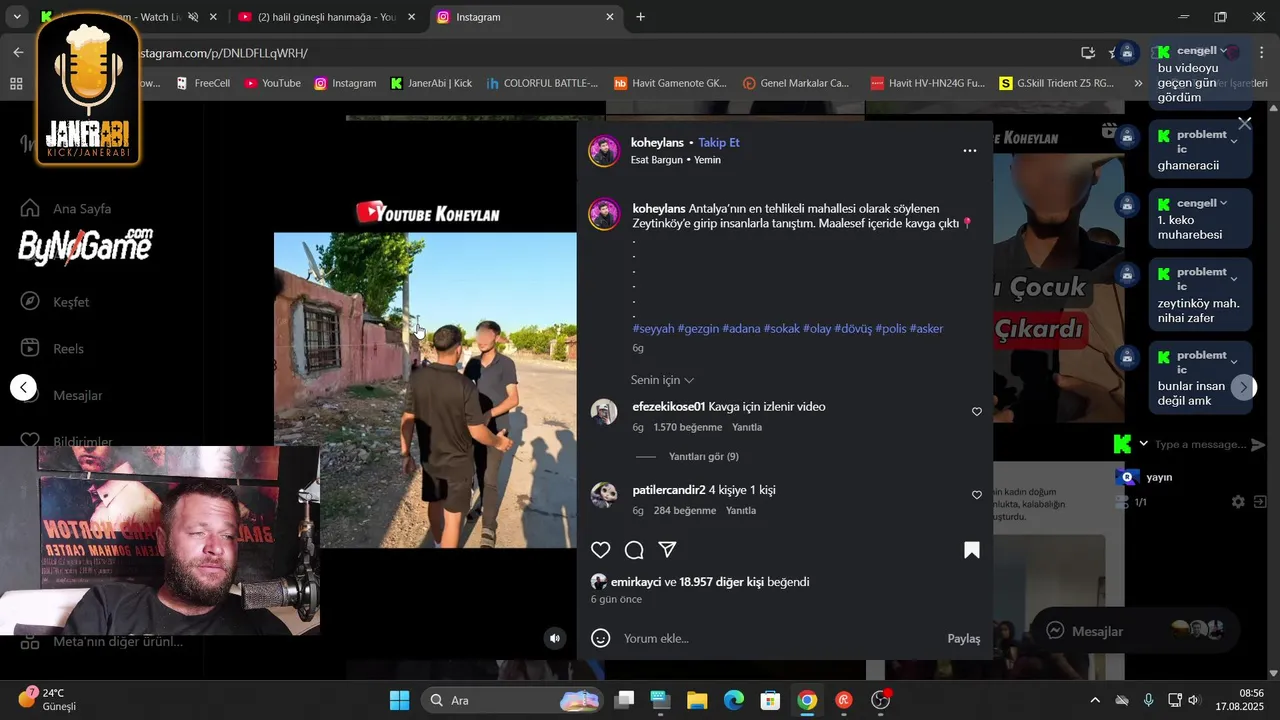Click install app icon in address bar

tap(1088, 52)
